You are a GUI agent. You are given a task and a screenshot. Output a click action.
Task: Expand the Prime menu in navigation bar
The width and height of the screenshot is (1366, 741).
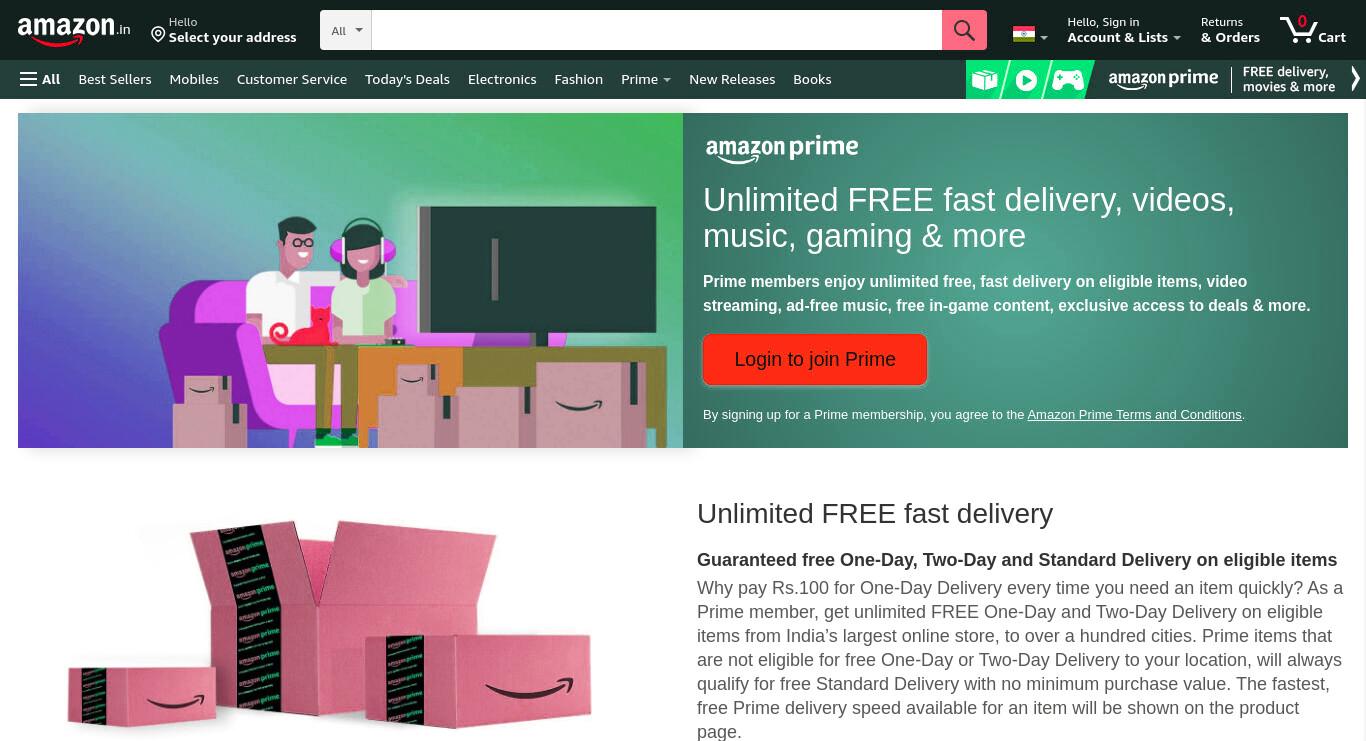646,79
